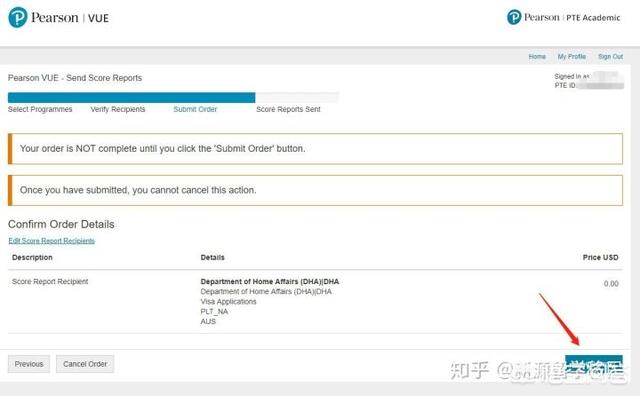The width and height of the screenshot is (640, 396).
Task: Click Sign Out link
Action: (x=611, y=57)
